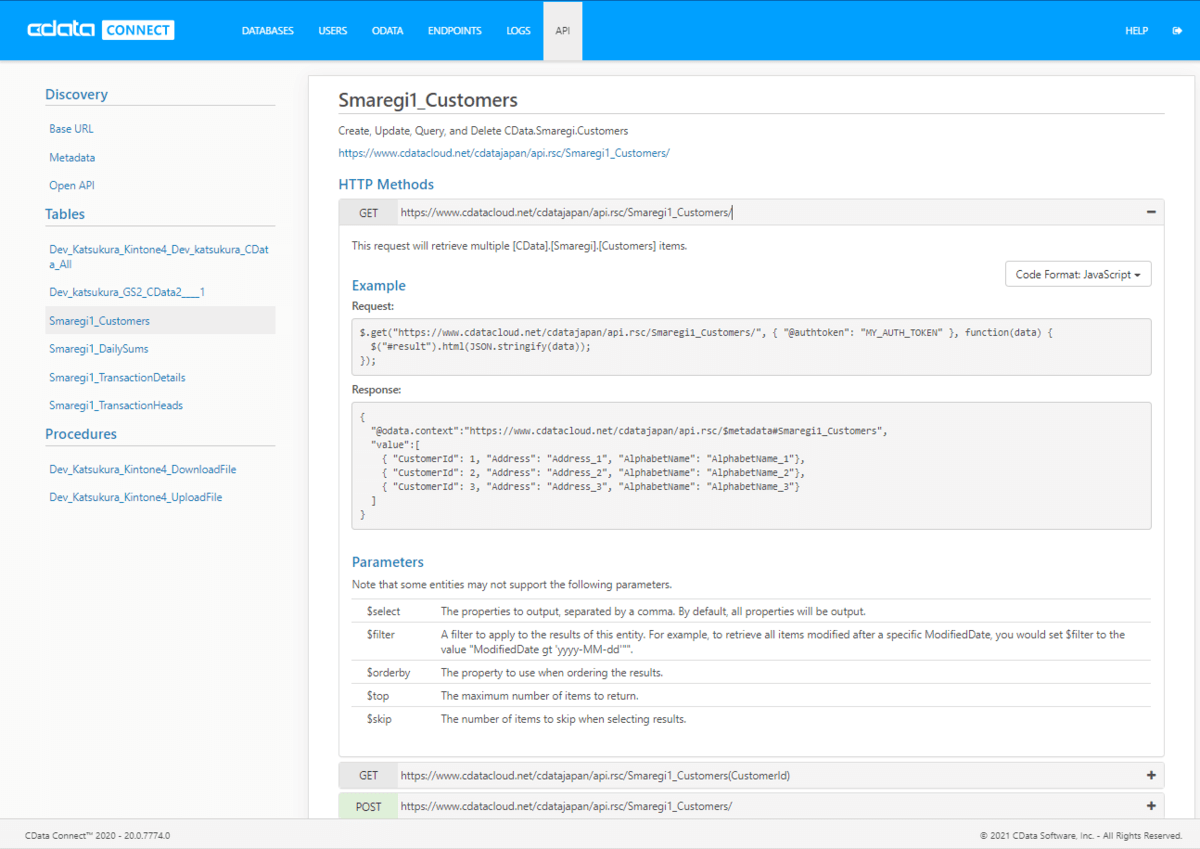Click the logout icon in header
The image size is (1200, 849).
point(1176,31)
